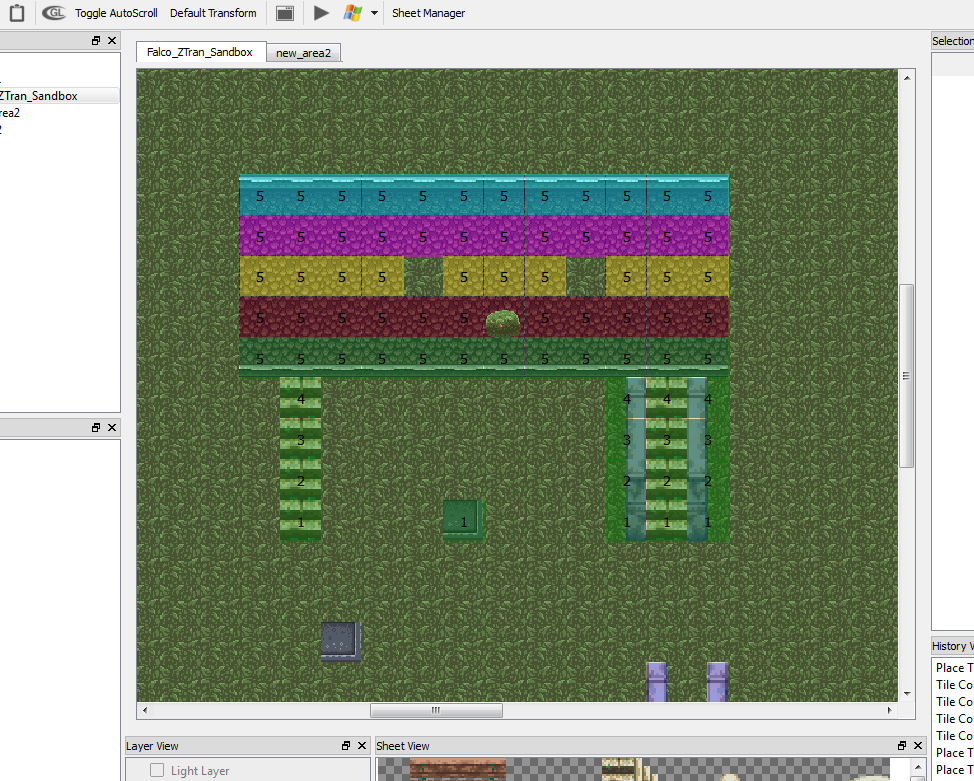Open the Sheet Manager
Image resolution: width=974 pixels, height=781 pixels.
pos(429,13)
